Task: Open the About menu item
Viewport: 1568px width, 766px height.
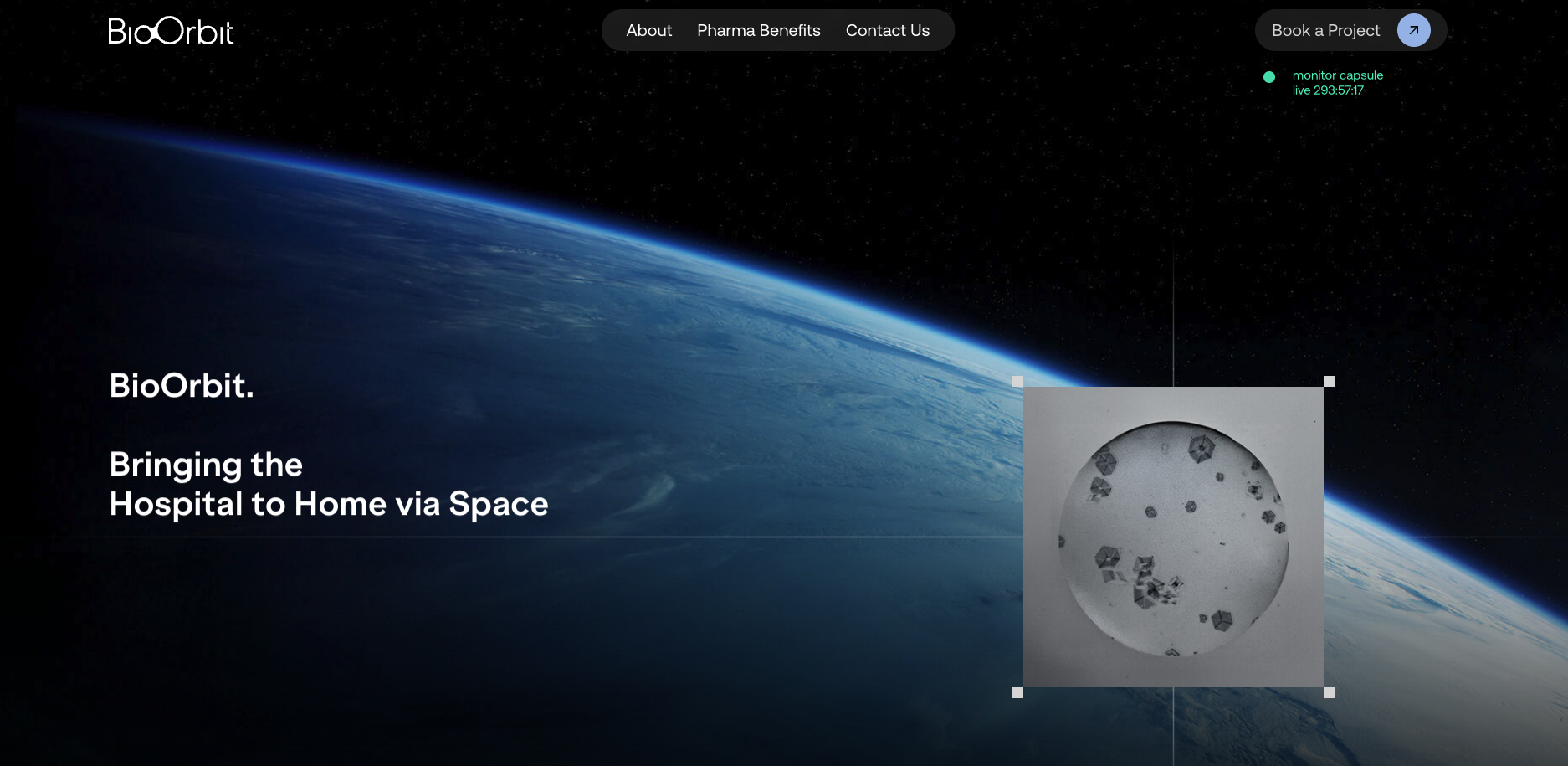Action: [x=649, y=30]
